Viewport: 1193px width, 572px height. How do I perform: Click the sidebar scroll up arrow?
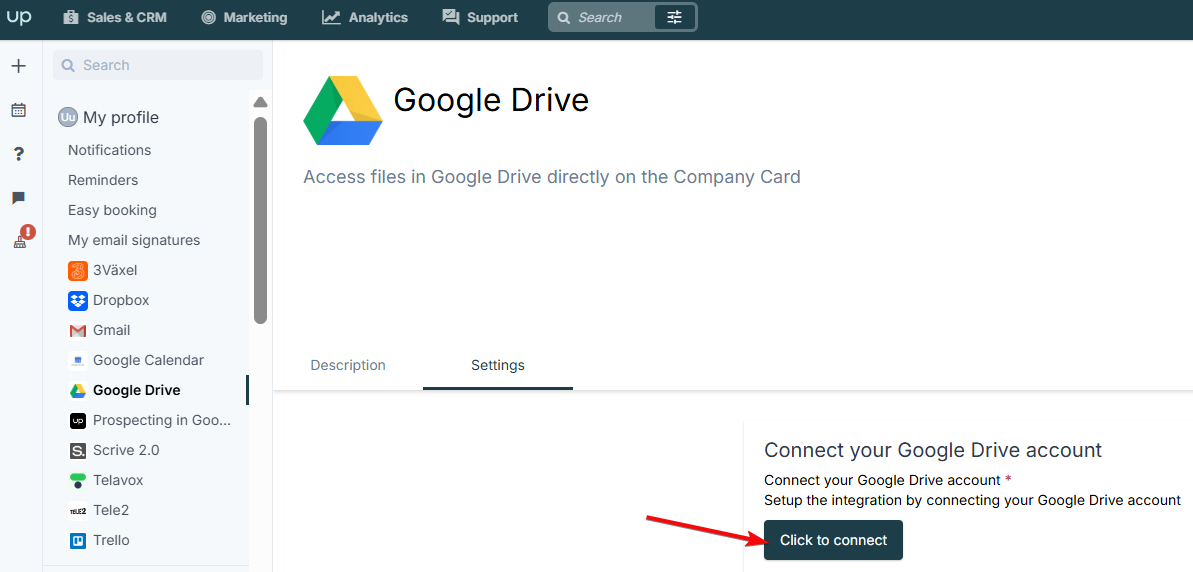coord(260,102)
